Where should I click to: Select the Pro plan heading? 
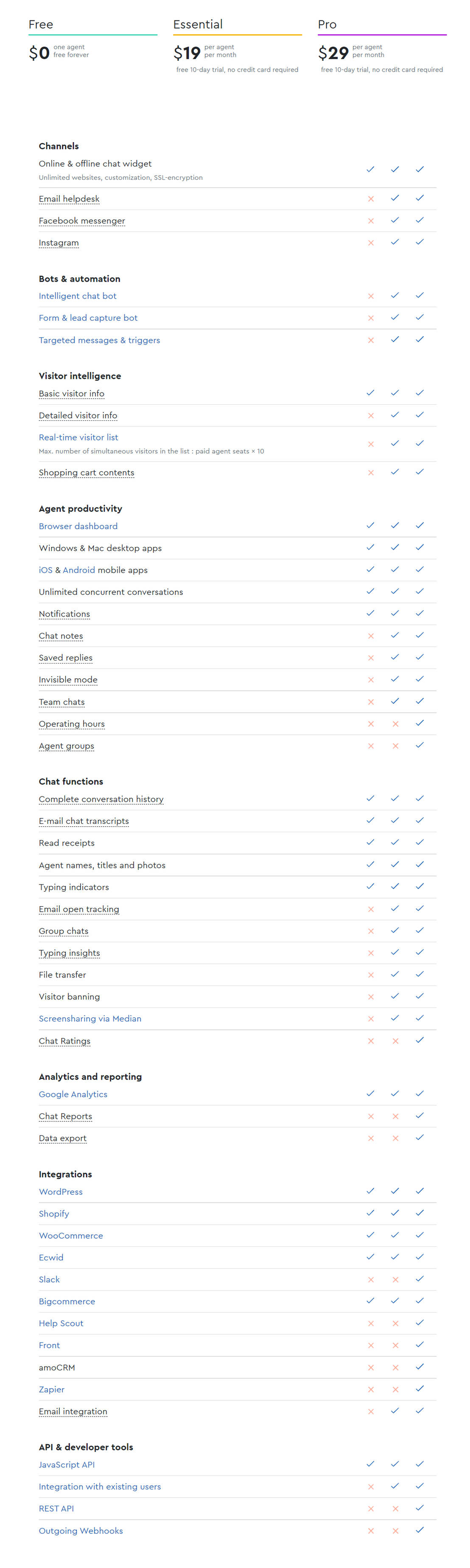coord(327,24)
